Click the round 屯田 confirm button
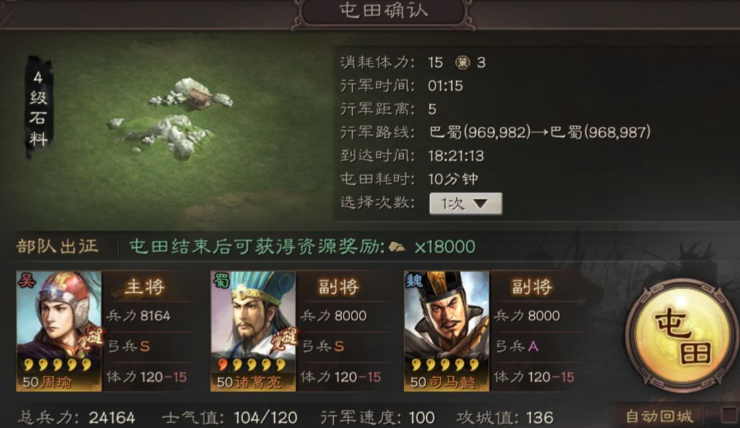Image resolution: width=740 pixels, height=428 pixels. coord(681,336)
